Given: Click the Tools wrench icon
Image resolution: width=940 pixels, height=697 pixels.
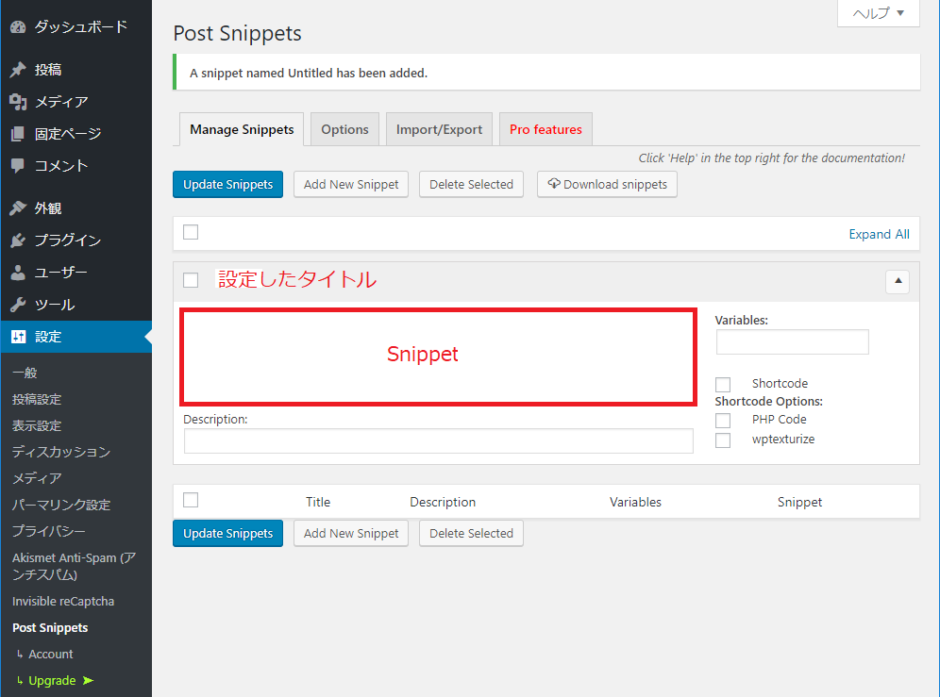Looking at the screenshot, I should click(17, 305).
